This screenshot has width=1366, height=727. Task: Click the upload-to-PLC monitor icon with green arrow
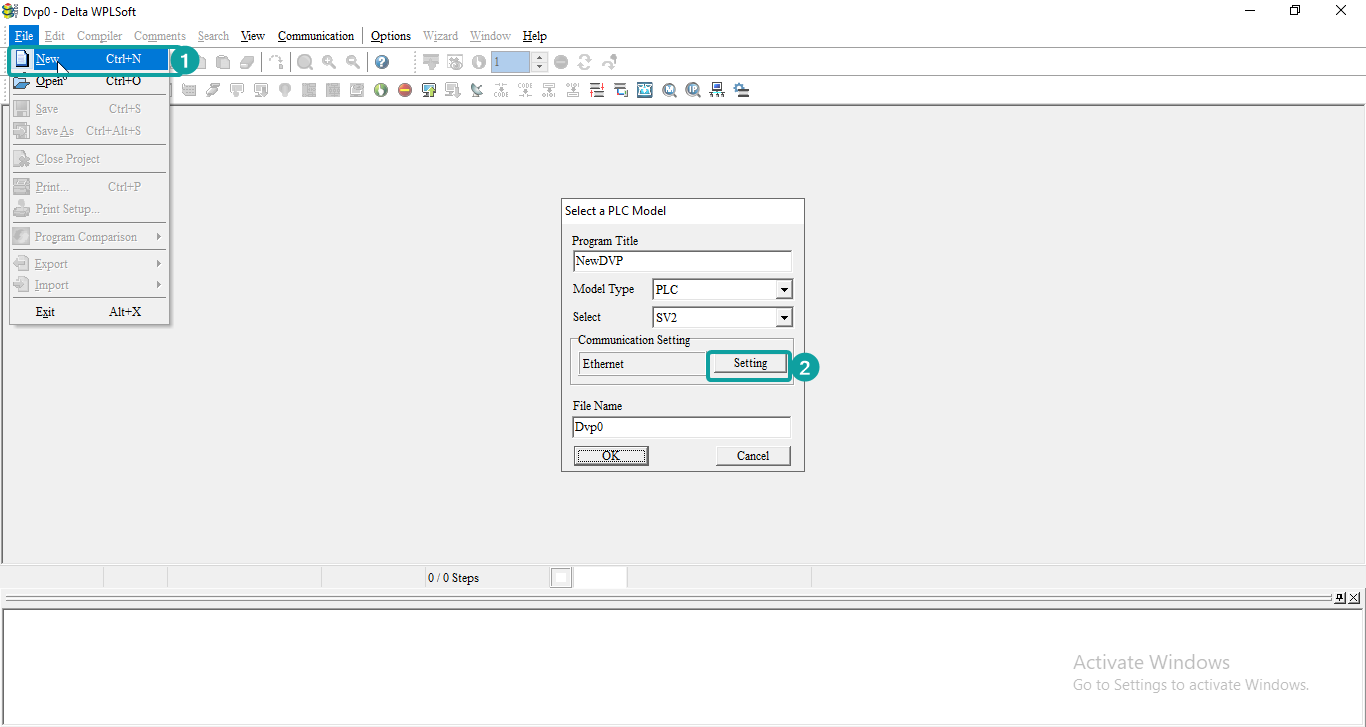point(429,90)
